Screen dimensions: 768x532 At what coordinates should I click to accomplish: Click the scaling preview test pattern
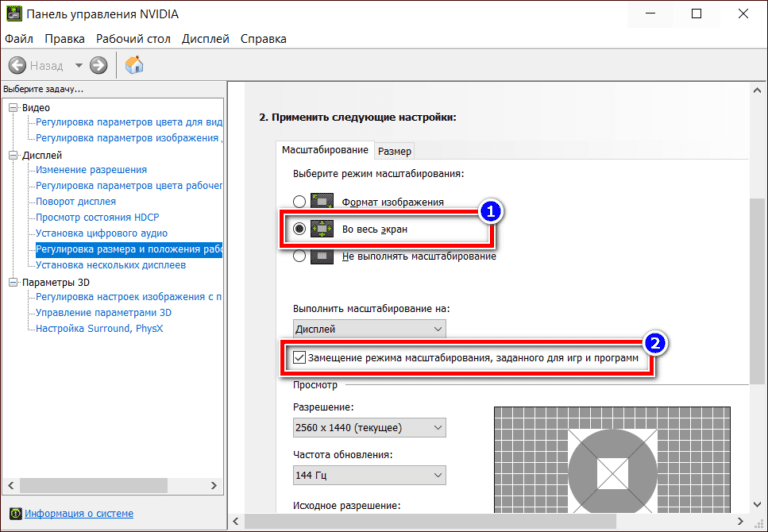[x=612, y=459]
